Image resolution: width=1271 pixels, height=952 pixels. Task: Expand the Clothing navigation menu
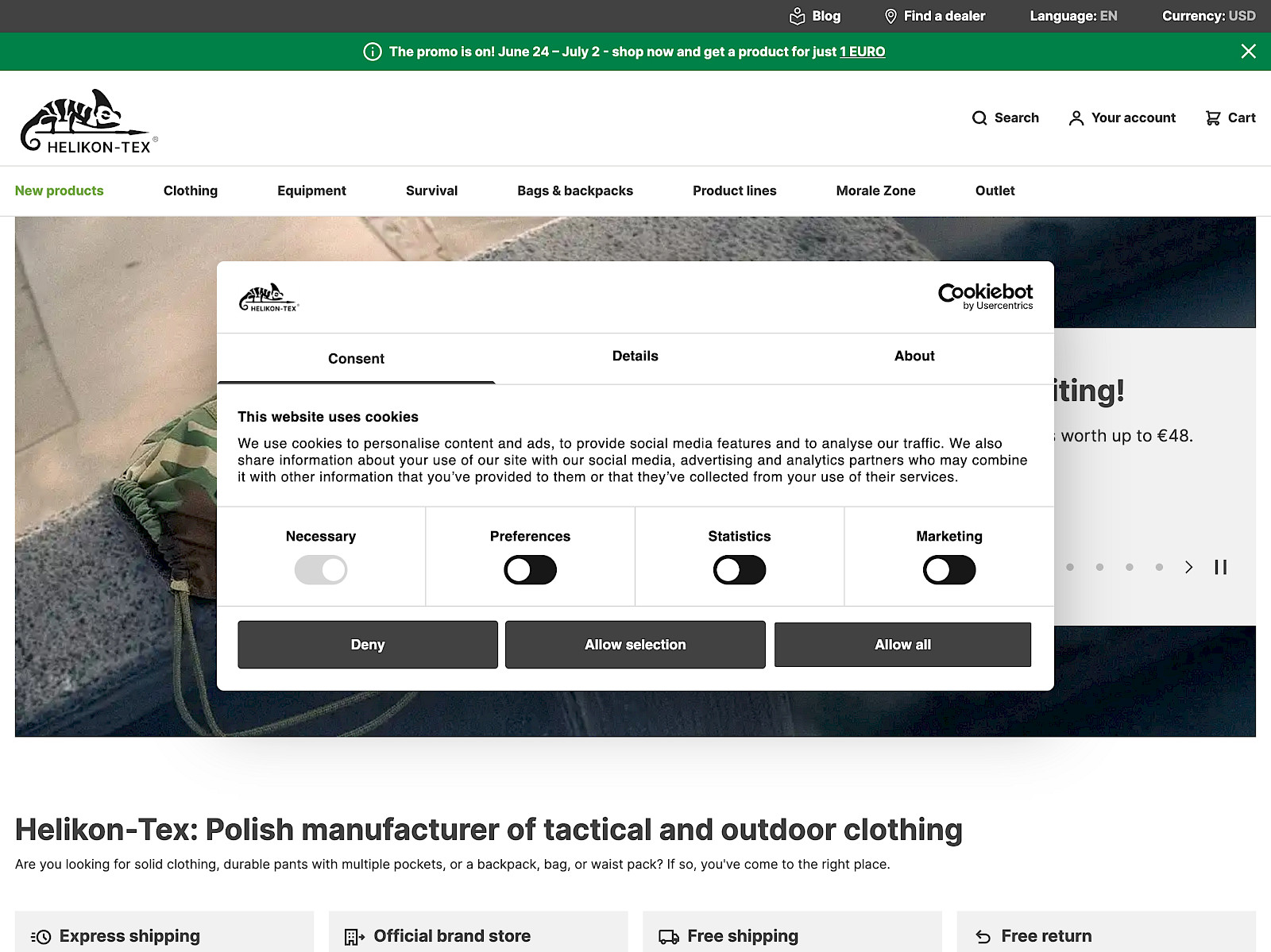[191, 191]
